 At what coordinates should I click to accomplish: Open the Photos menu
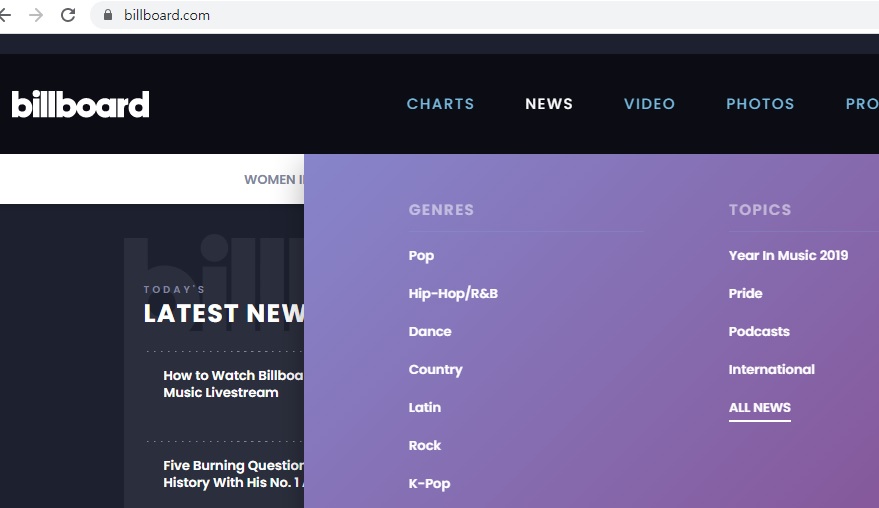[x=760, y=104]
